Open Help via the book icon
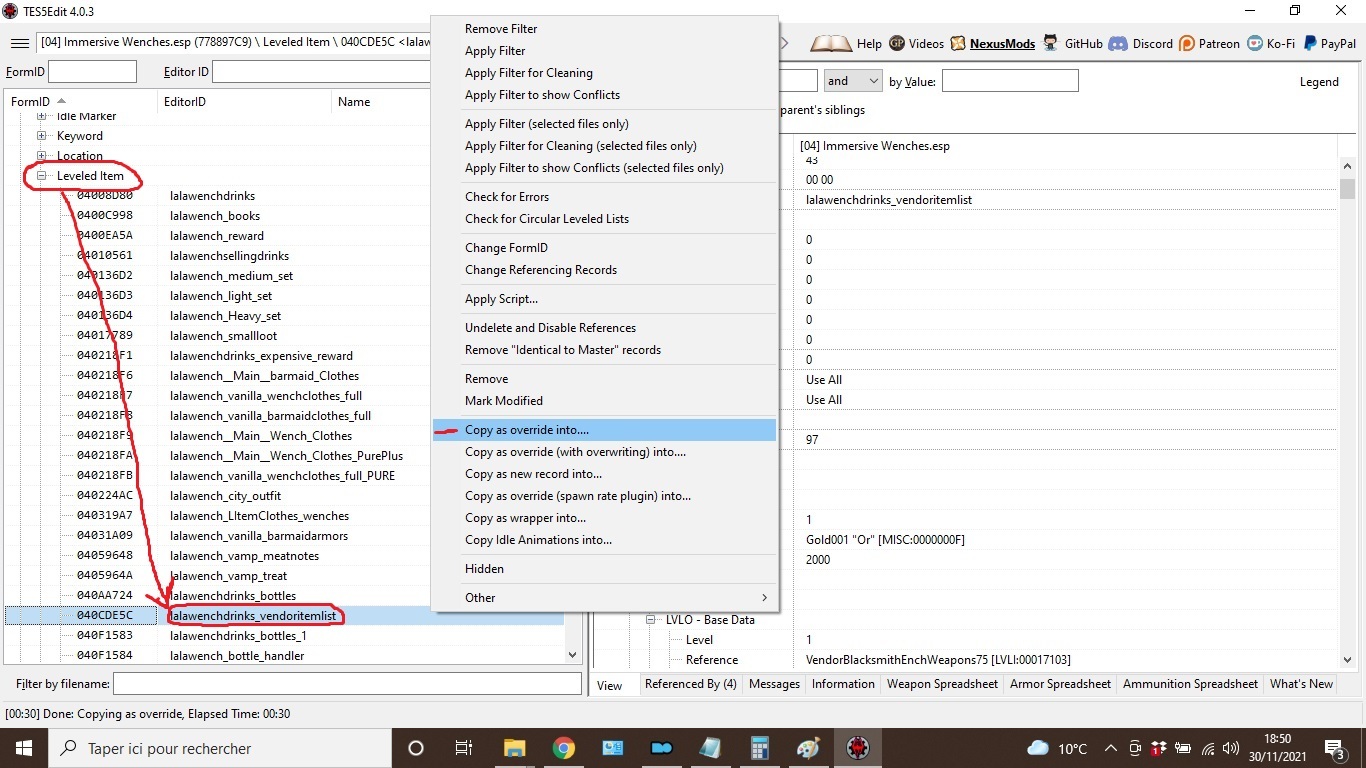The height and width of the screenshot is (768, 1366). click(x=831, y=43)
